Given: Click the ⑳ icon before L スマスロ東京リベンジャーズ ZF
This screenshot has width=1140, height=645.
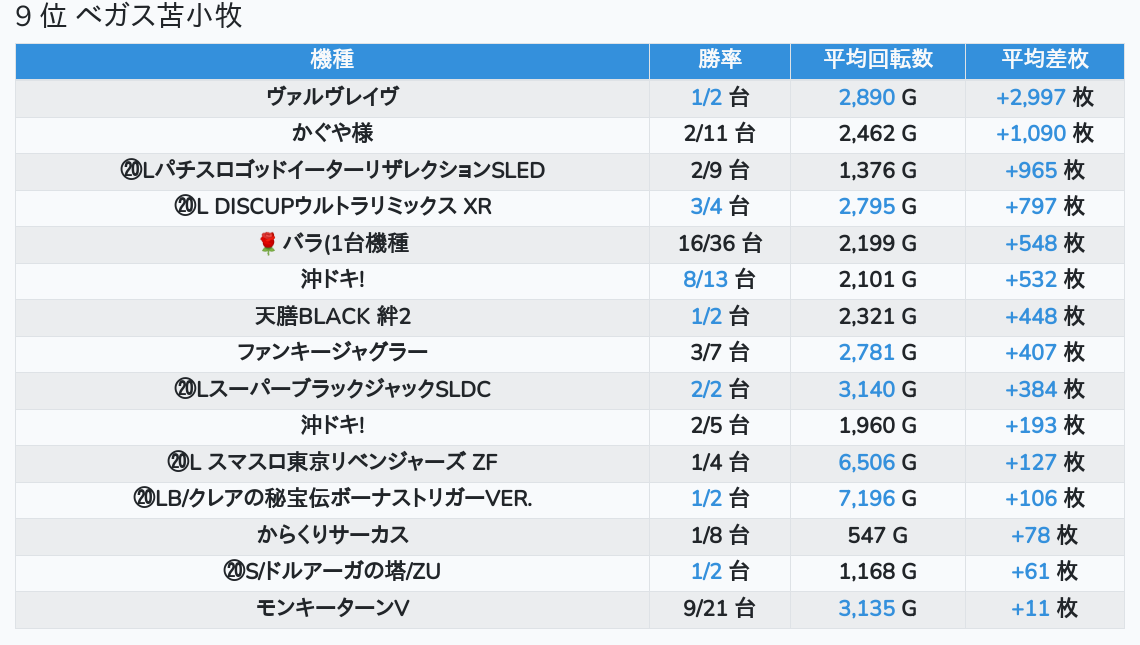Looking at the screenshot, I should pos(178,462).
